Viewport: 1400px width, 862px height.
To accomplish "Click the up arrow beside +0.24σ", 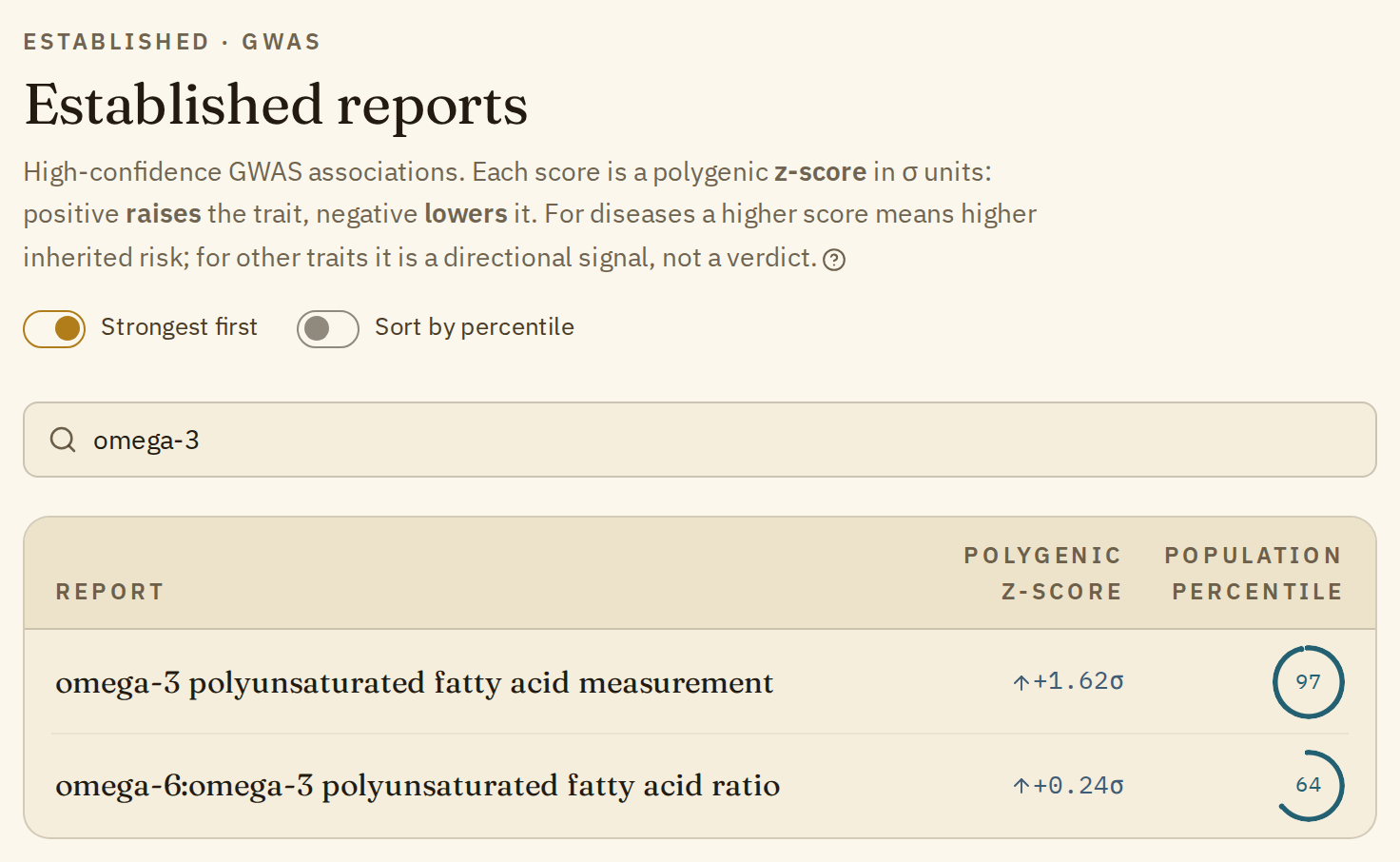I will (x=1021, y=786).
